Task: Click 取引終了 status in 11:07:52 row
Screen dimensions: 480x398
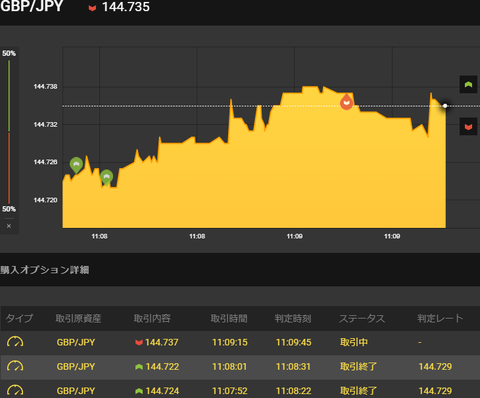Action: click(358, 391)
